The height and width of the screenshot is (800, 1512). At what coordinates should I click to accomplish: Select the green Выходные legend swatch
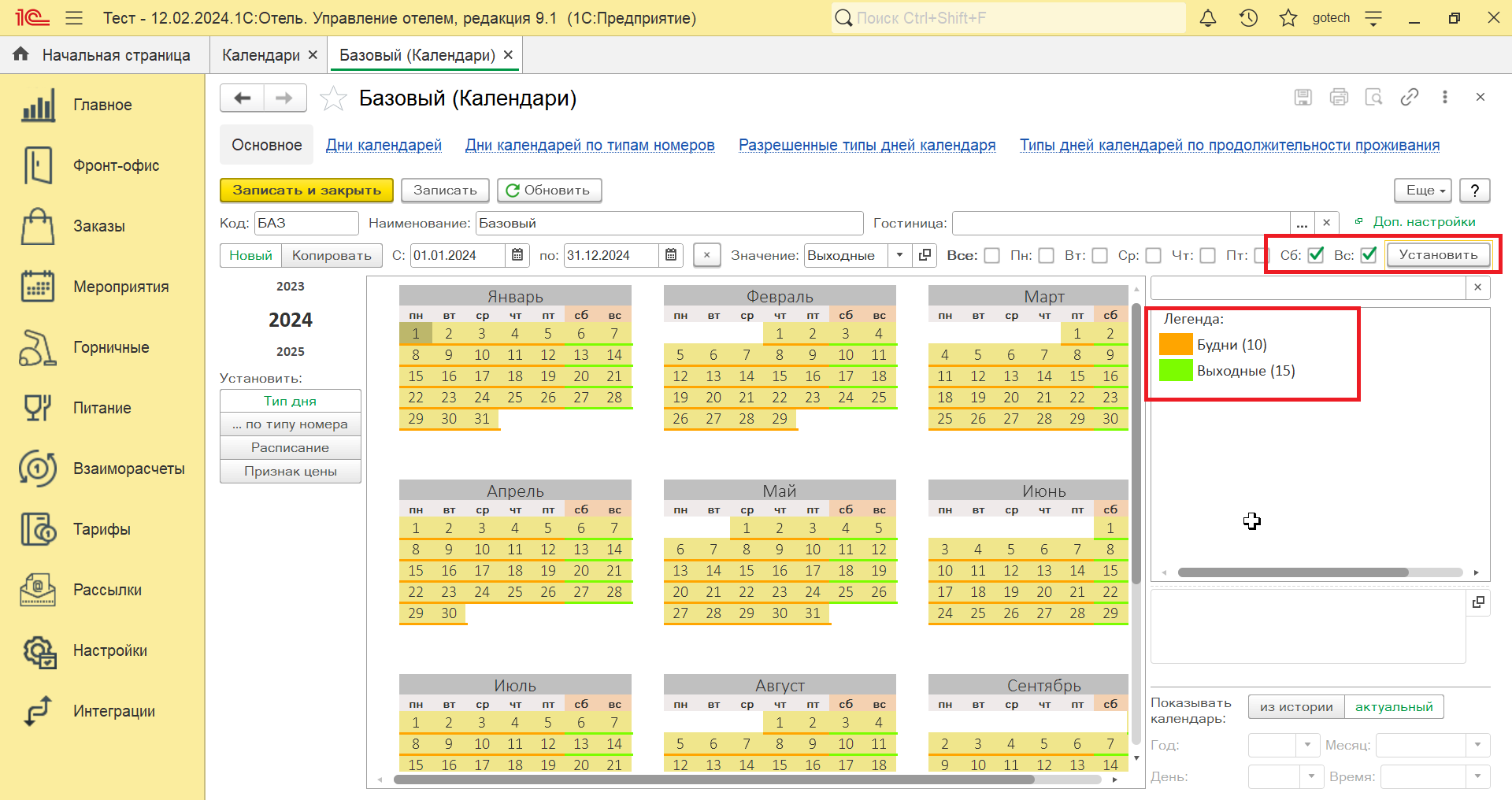pos(1176,370)
